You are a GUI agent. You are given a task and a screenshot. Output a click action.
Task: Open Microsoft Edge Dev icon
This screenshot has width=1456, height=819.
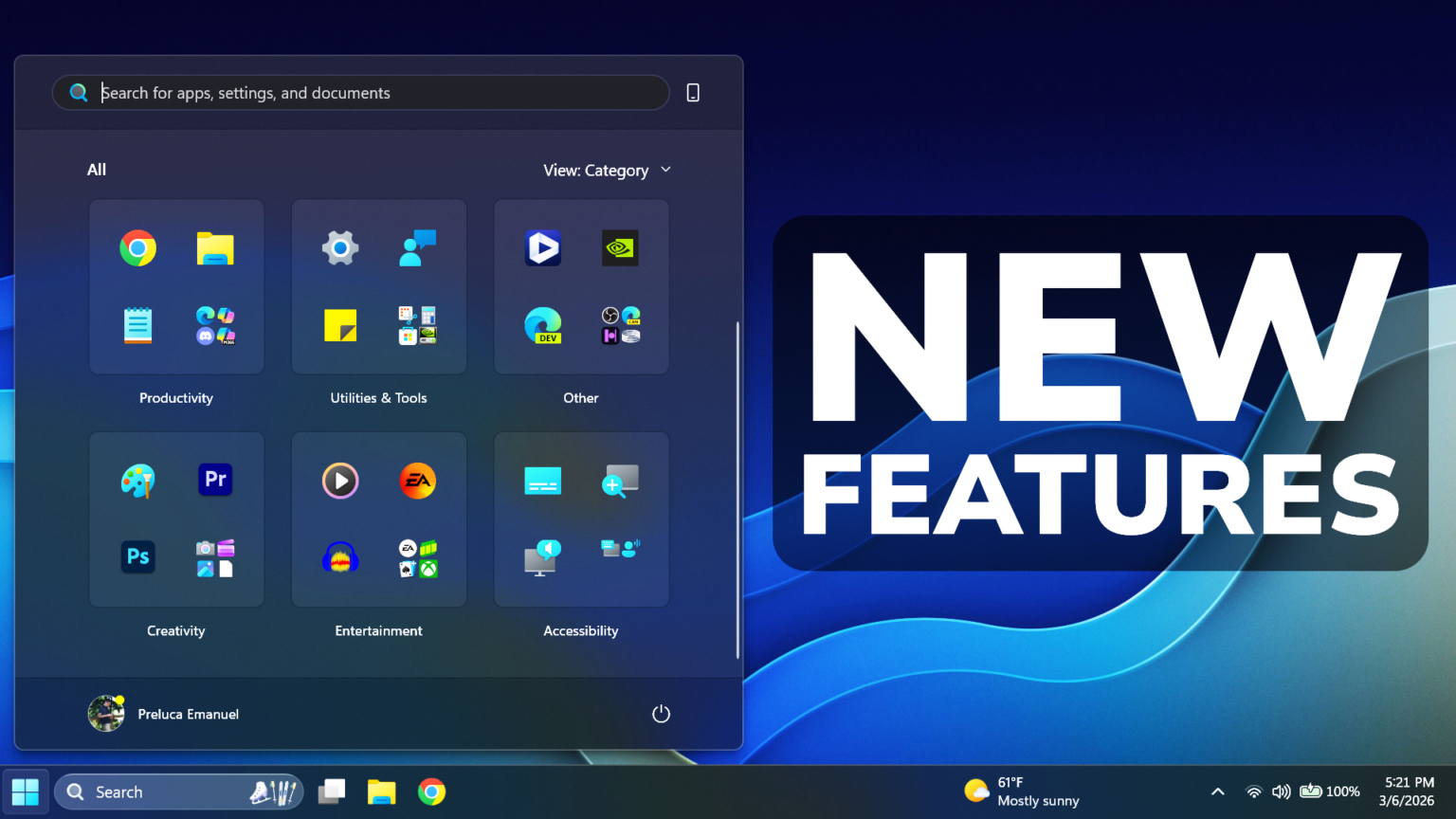543,325
